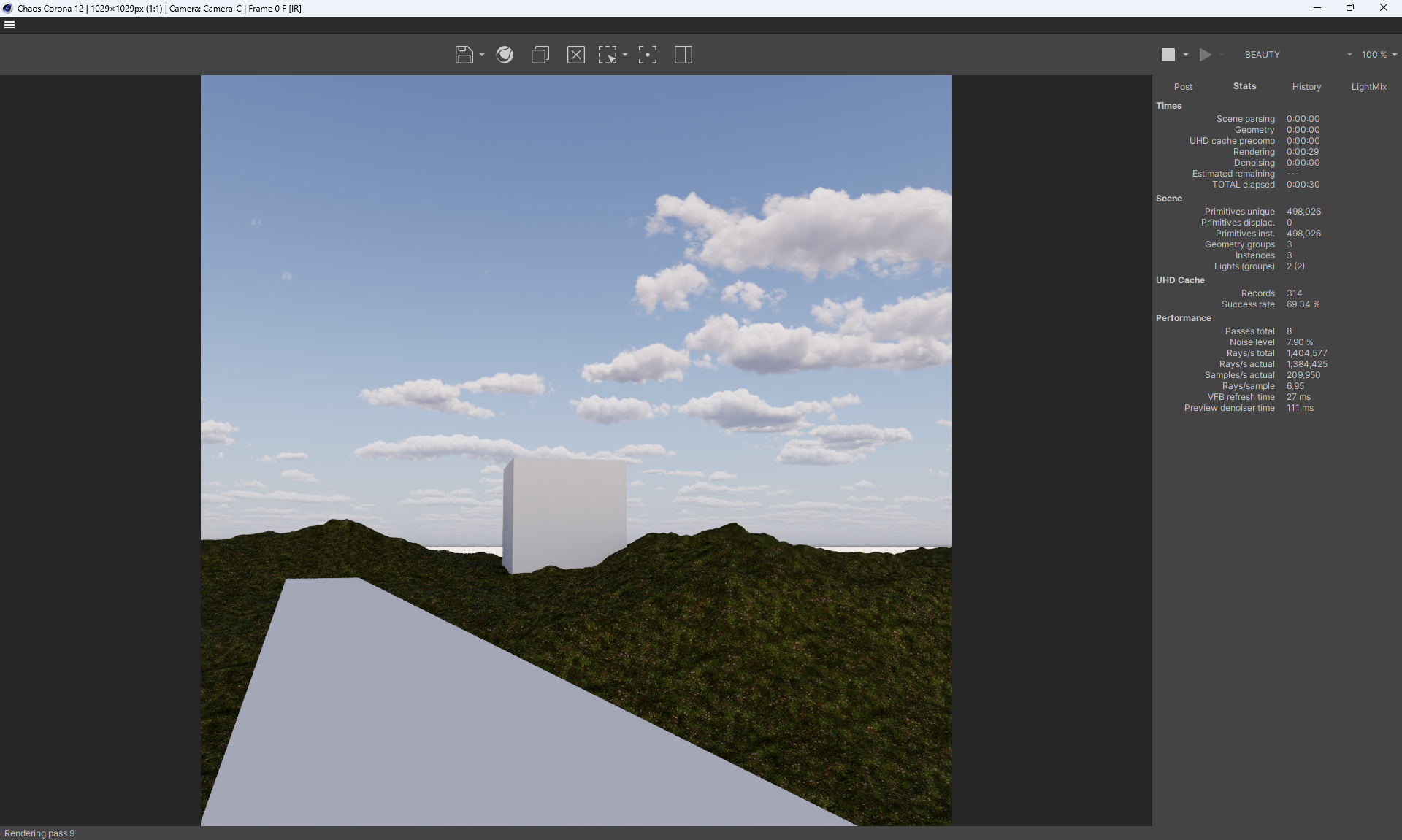
Task: Click the copy image to clipboard icon
Action: (540, 55)
